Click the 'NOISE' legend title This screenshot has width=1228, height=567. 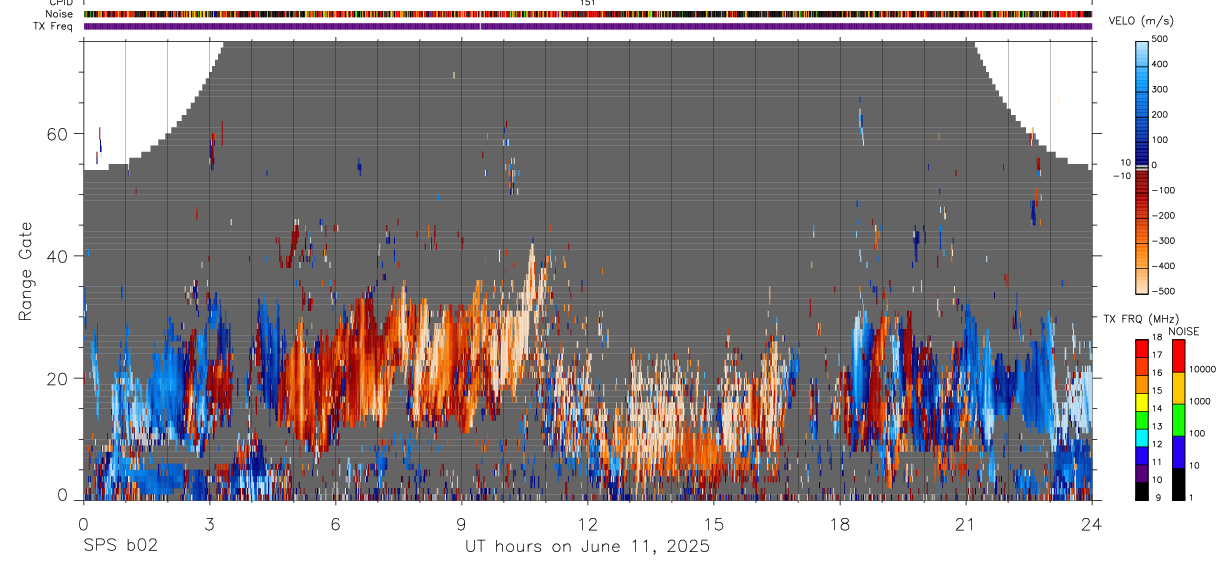(x=1183, y=331)
